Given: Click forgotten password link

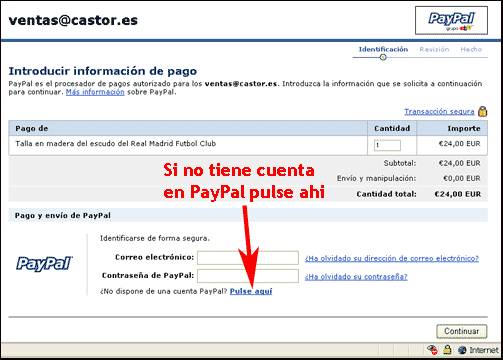Looking at the screenshot, I should (x=356, y=277).
